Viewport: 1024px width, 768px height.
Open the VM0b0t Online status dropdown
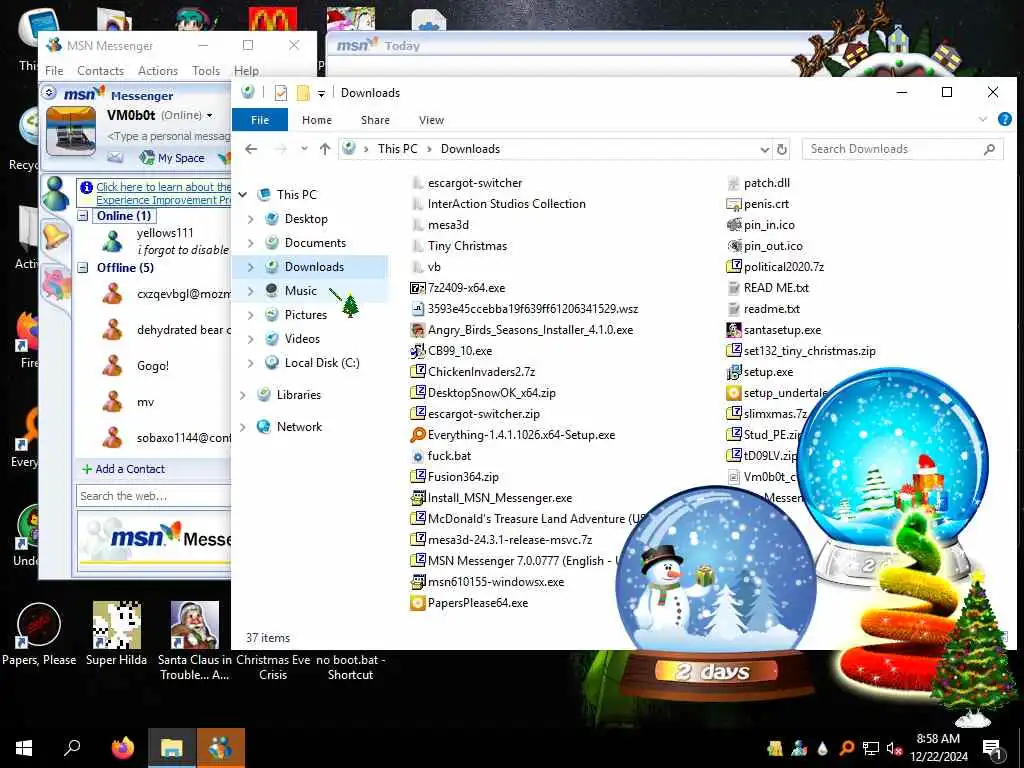(x=210, y=116)
